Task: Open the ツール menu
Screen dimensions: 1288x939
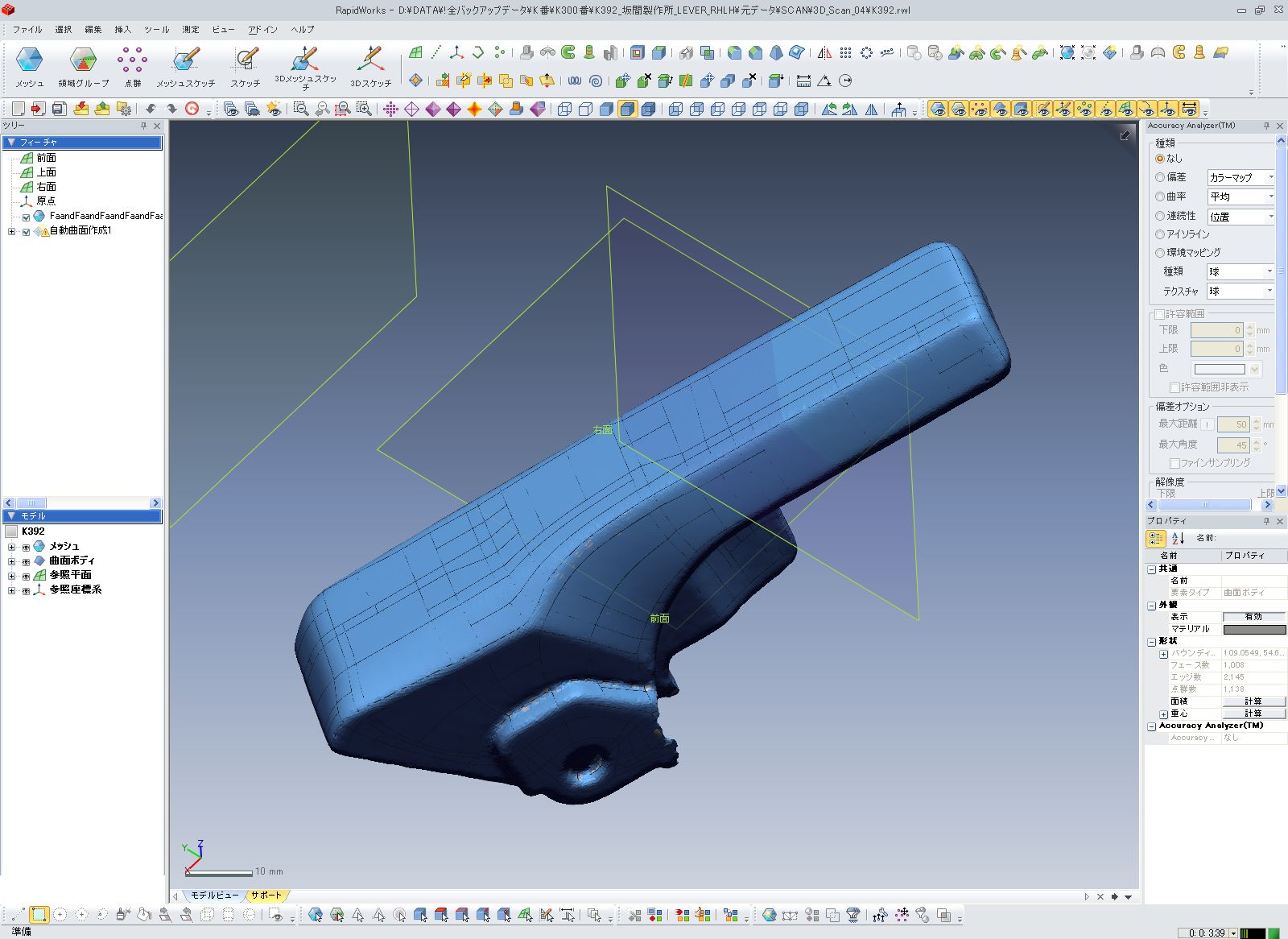Action: 157,30
